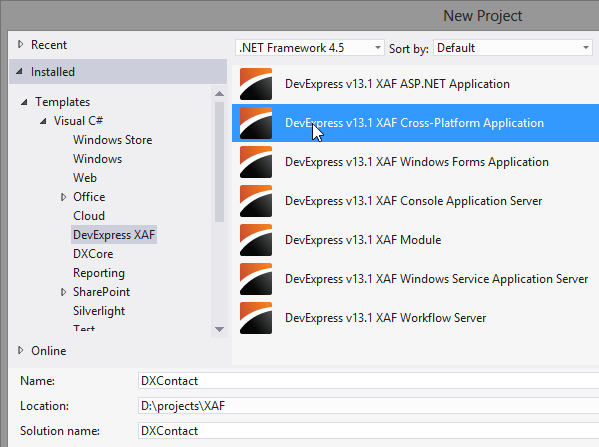Expand the Recent section

[x=21, y=44]
